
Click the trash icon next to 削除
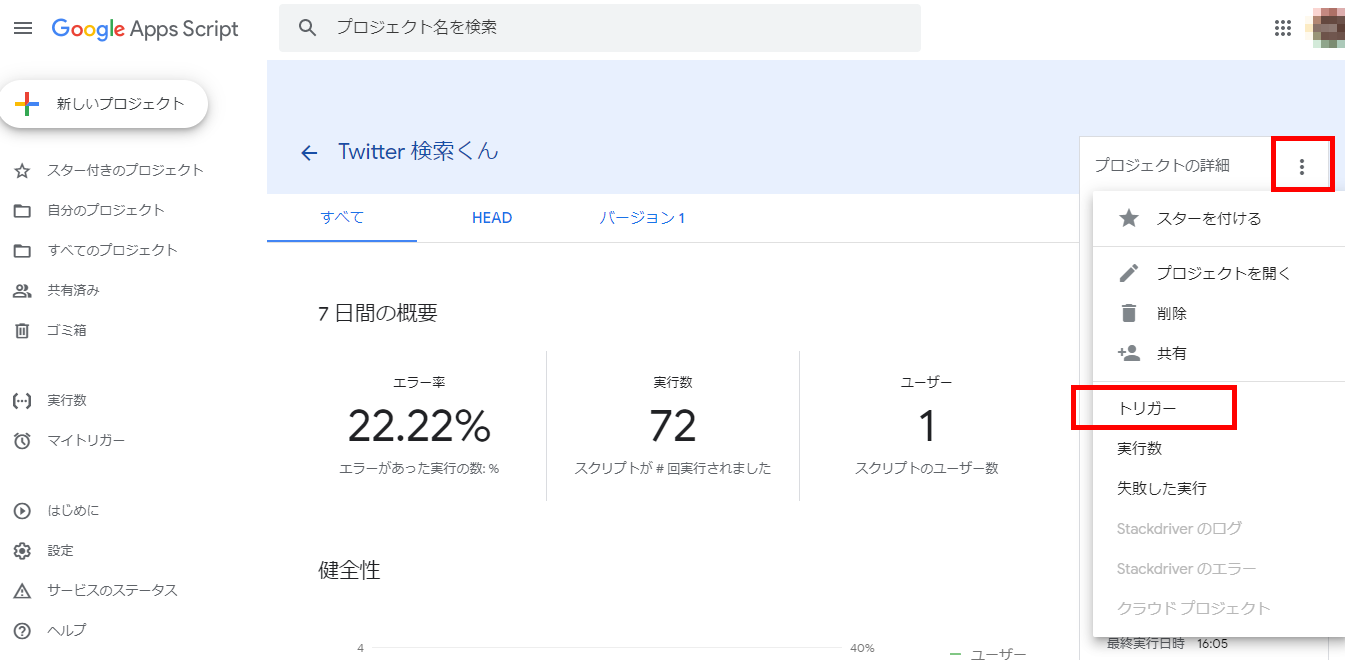(x=1129, y=313)
